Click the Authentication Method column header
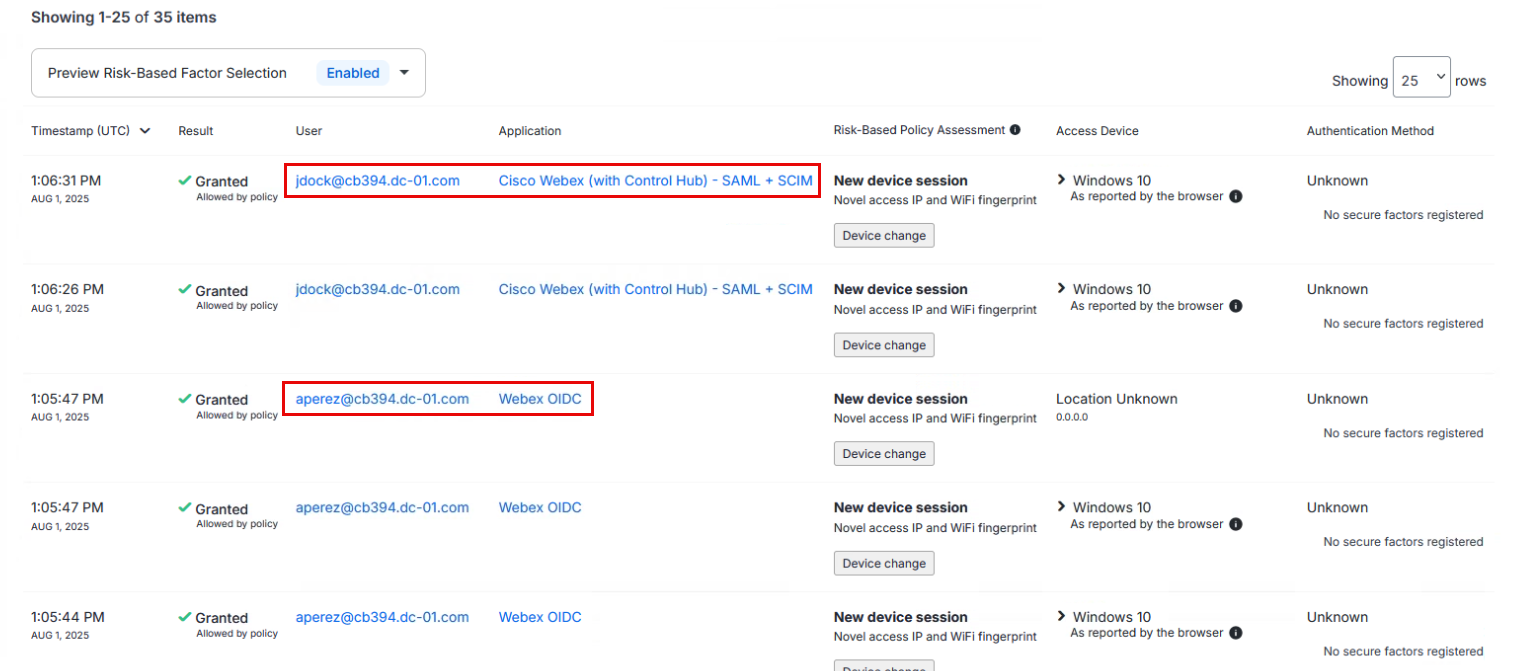Viewport: 1513px width, 671px height. (1370, 131)
